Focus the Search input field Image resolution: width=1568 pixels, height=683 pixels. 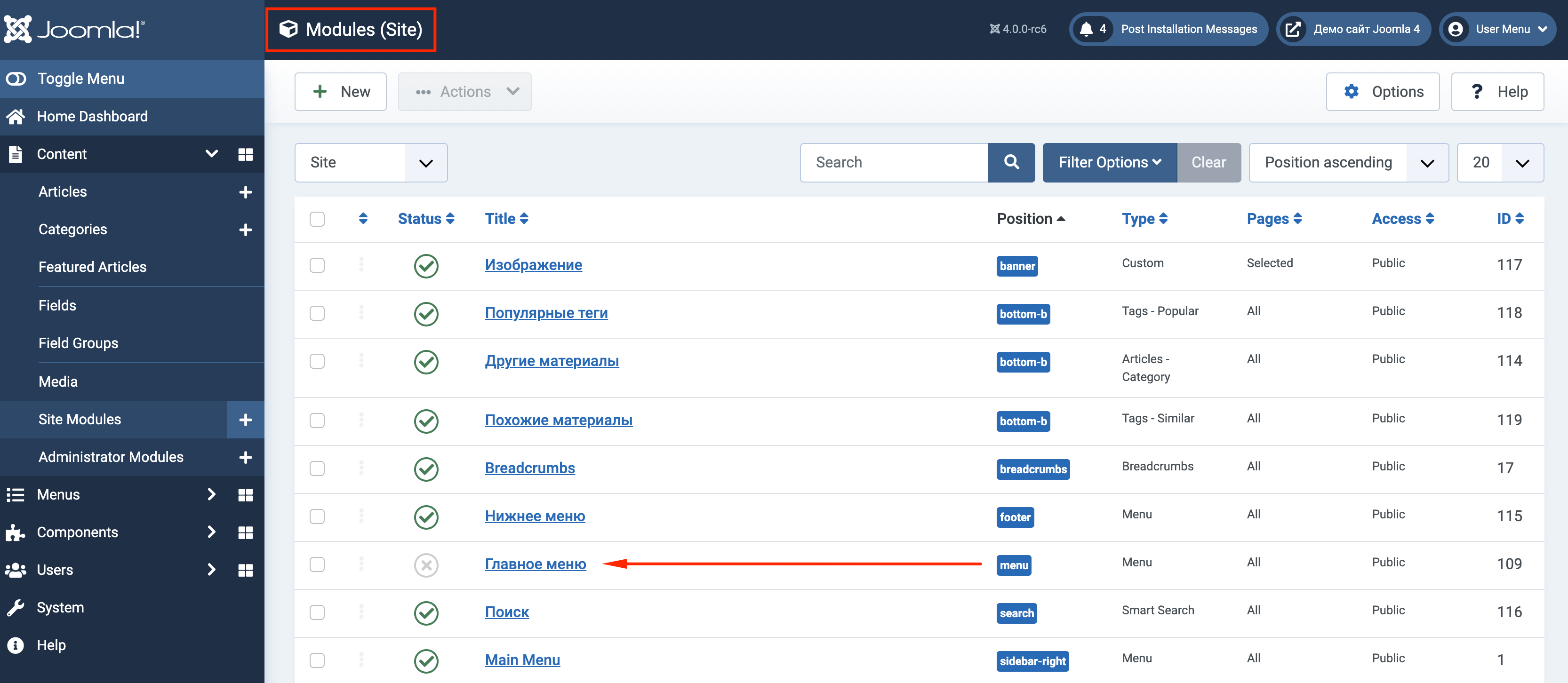click(893, 162)
